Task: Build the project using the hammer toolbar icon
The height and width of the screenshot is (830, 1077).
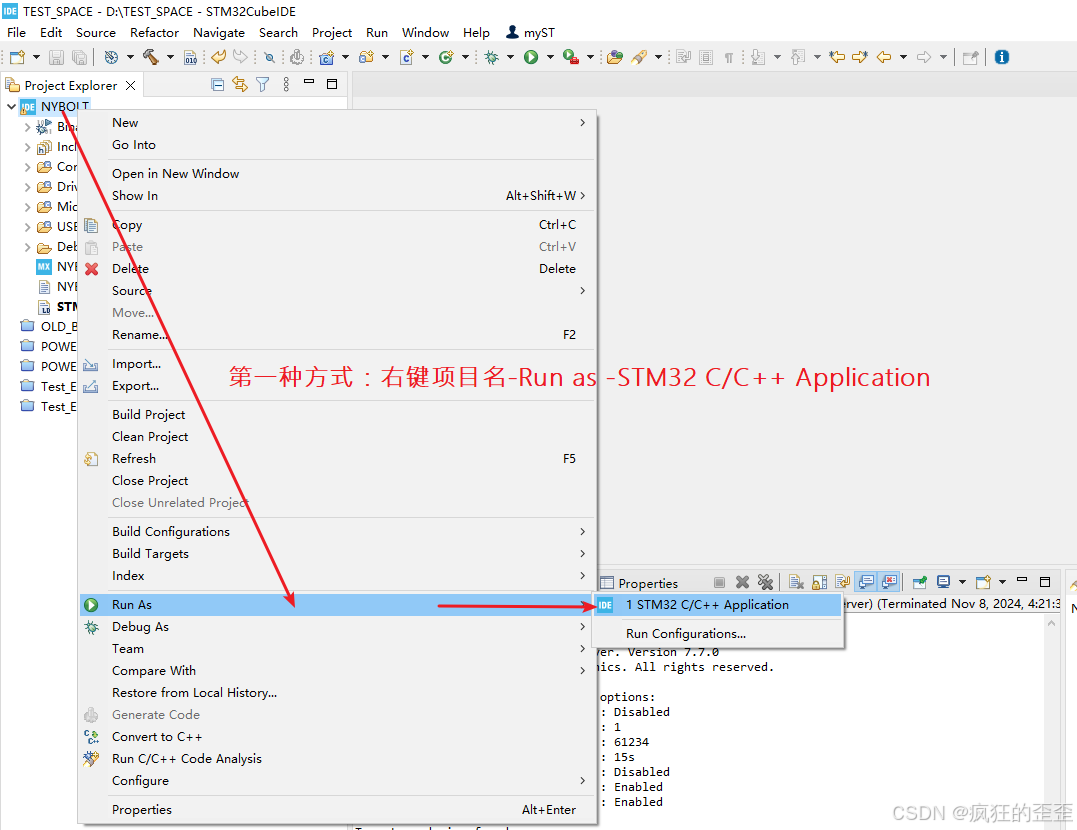Action: pos(149,57)
